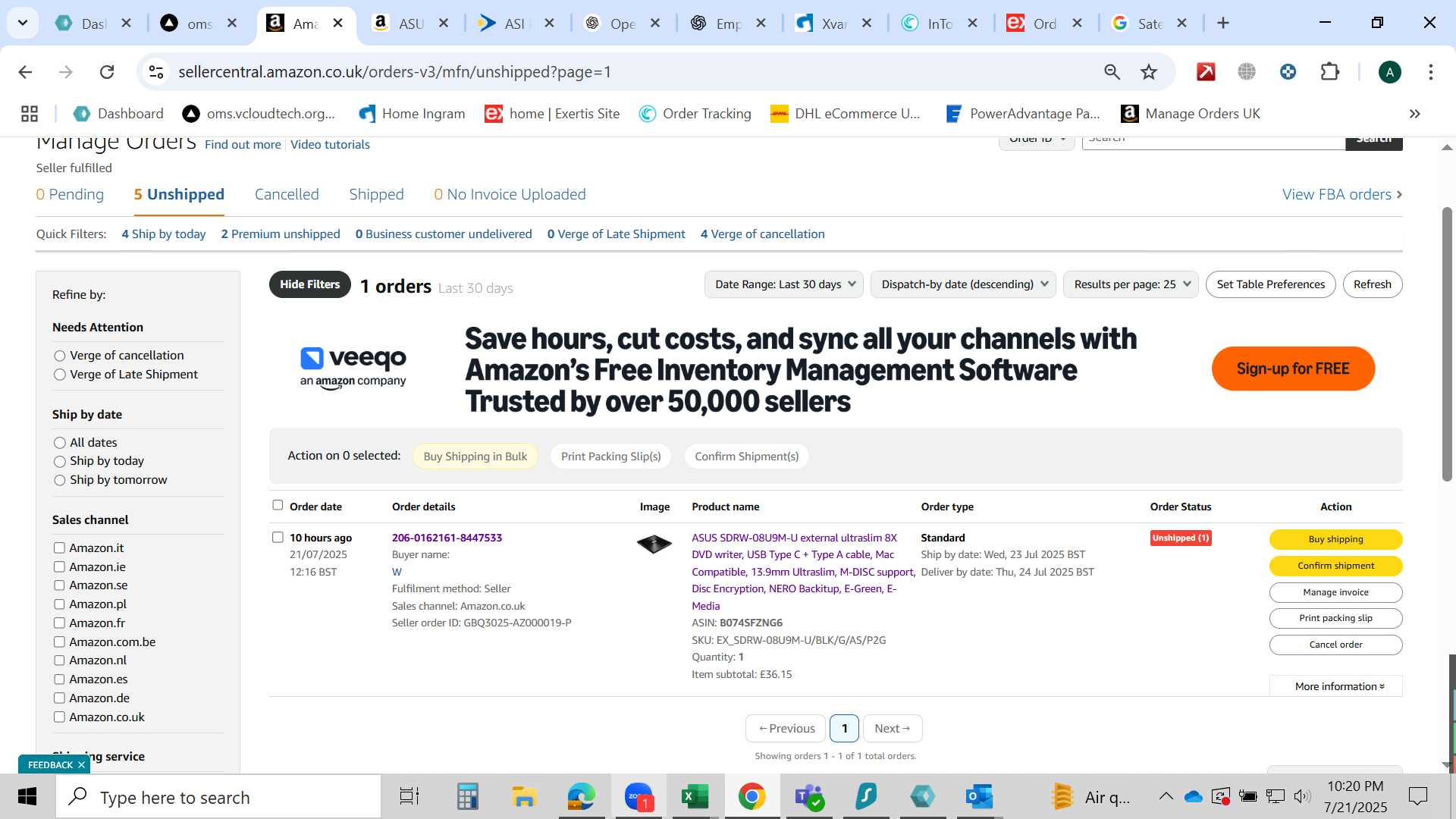The width and height of the screenshot is (1456, 819).
Task: Open View FBA orders link
Action: tap(1341, 194)
